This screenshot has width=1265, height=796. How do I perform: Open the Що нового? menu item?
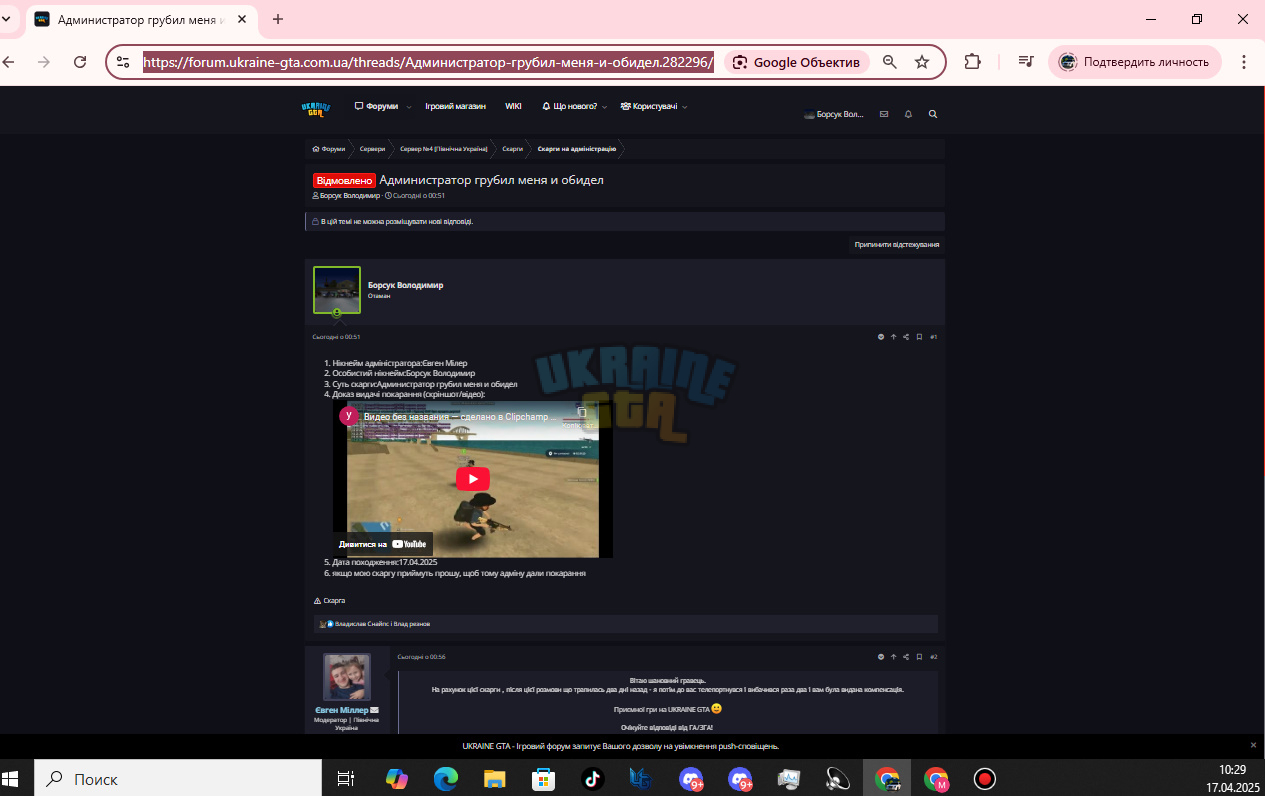click(x=569, y=106)
